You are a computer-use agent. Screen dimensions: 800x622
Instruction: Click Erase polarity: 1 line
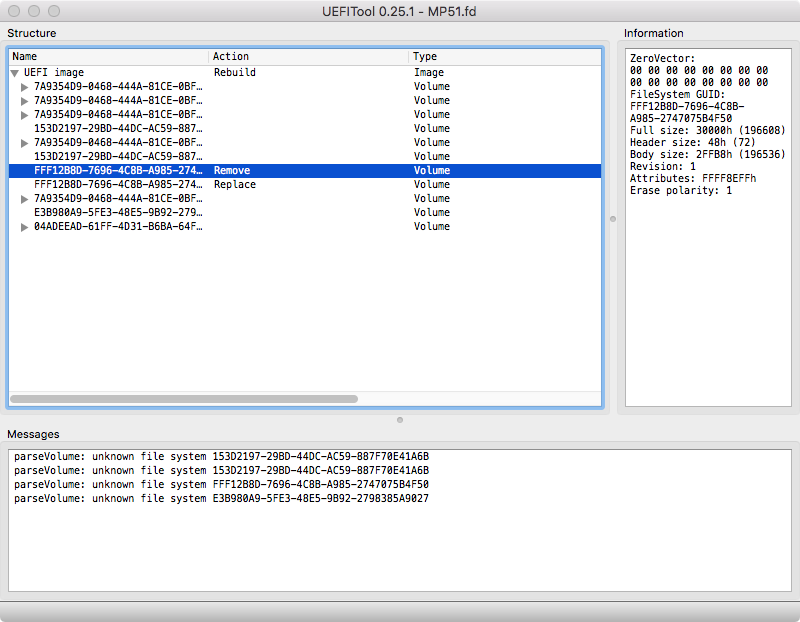[x=681, y=190]
